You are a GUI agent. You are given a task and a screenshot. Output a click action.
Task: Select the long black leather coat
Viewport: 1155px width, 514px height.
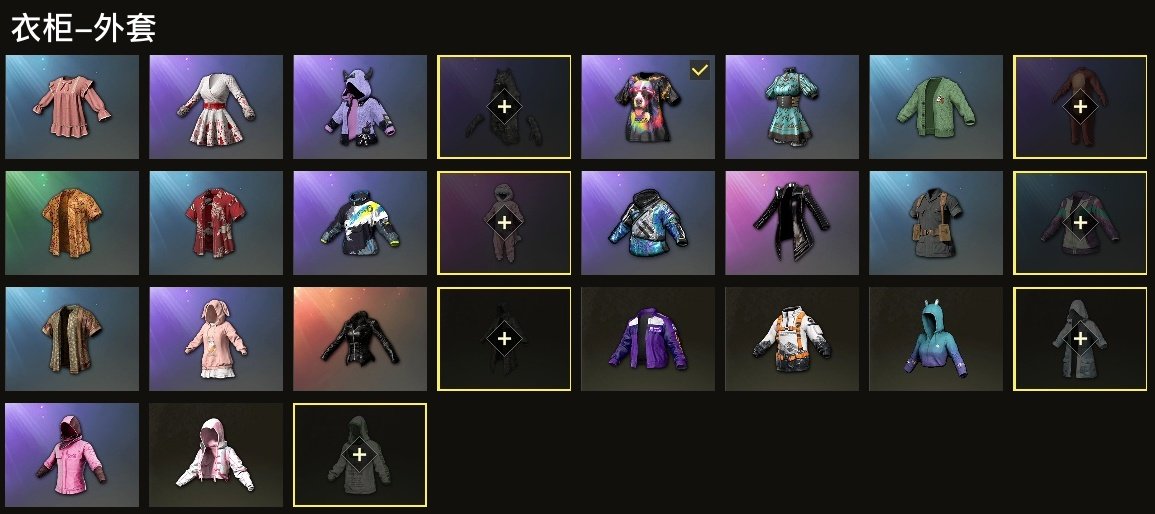(792, 223)
